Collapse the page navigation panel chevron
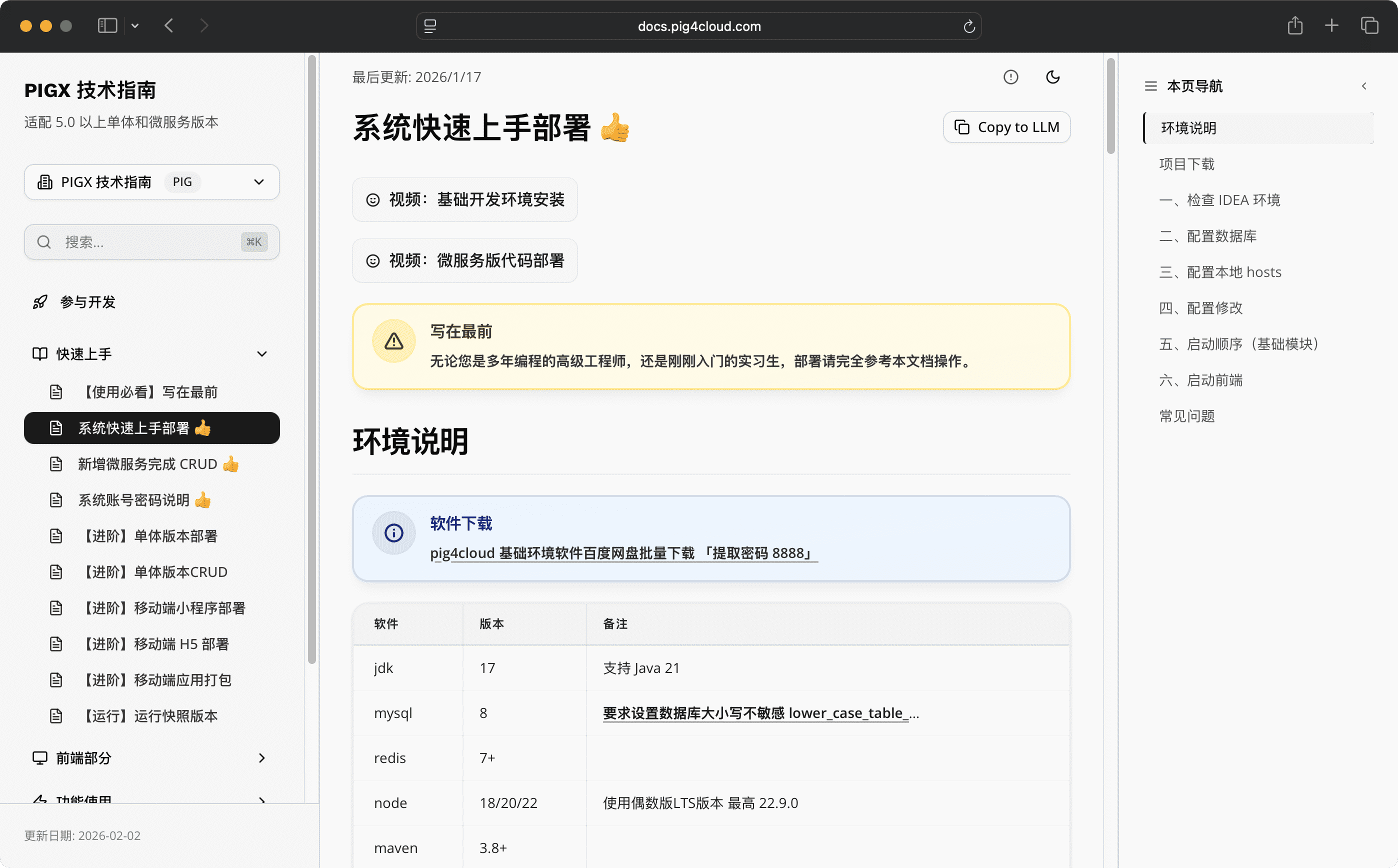The image size is (1398, 868). tap(1363, 86)
